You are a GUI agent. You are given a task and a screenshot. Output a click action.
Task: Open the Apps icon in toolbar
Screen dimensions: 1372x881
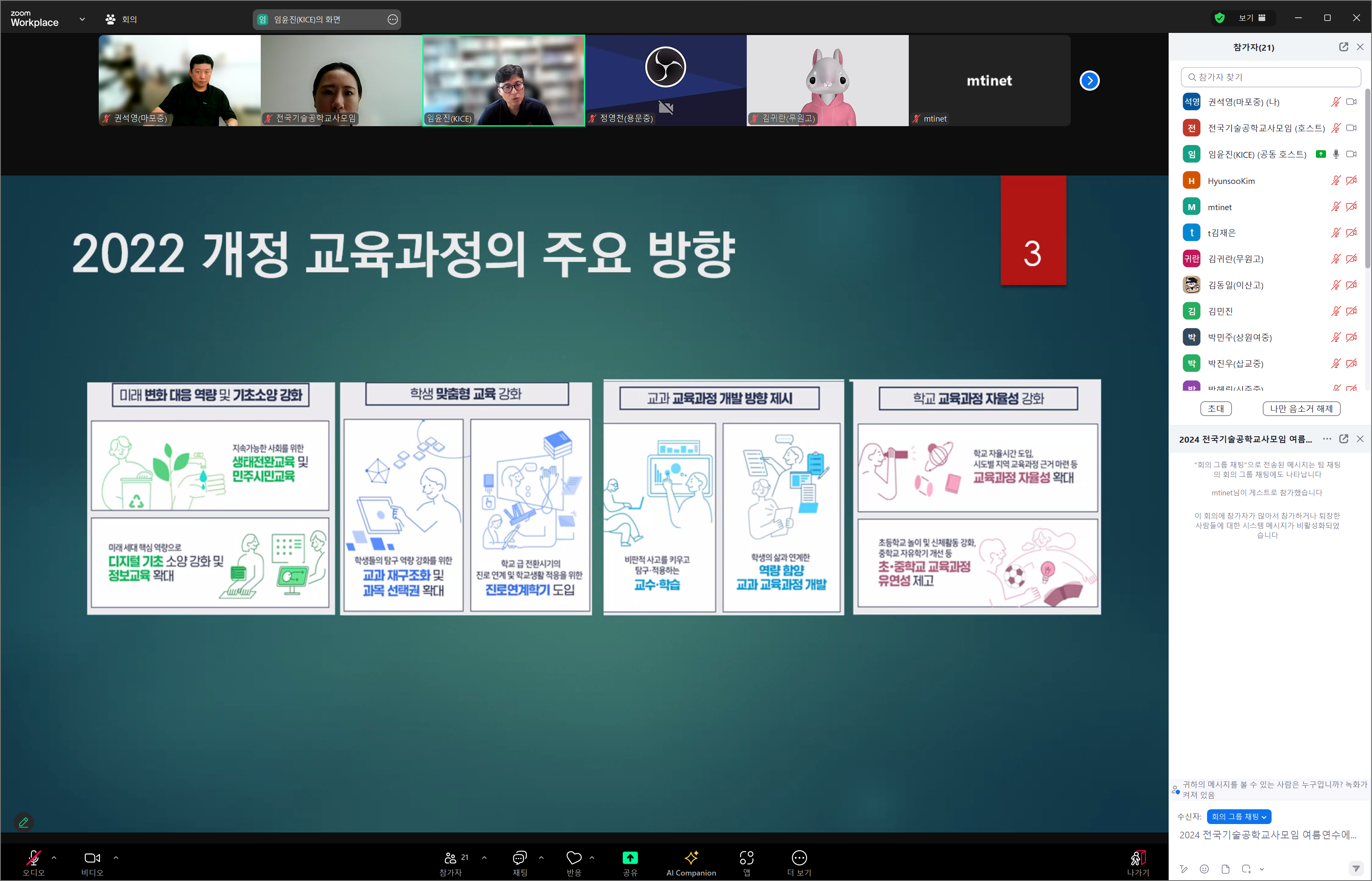746,857
